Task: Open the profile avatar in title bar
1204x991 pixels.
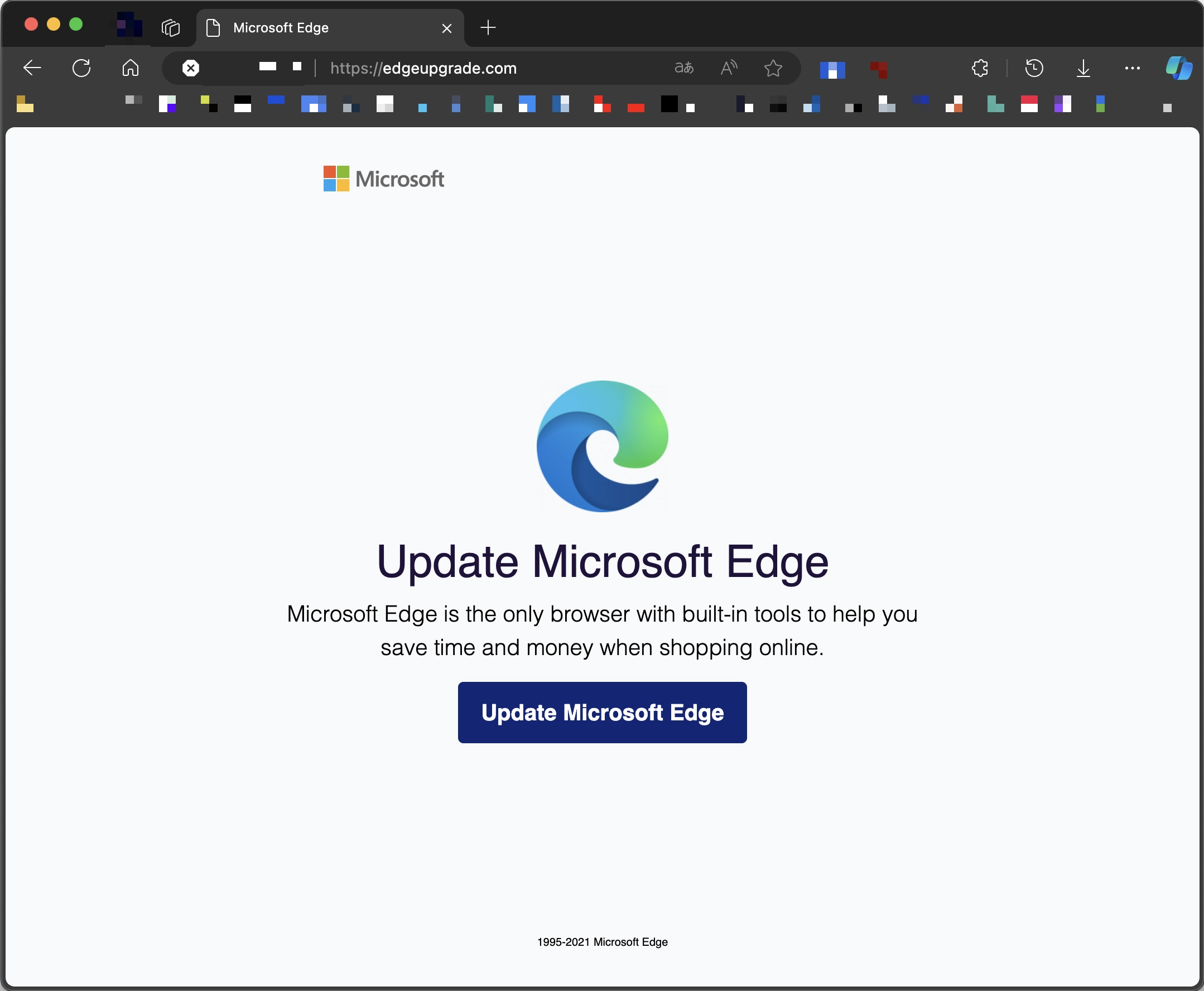Action: pos(129,25)
